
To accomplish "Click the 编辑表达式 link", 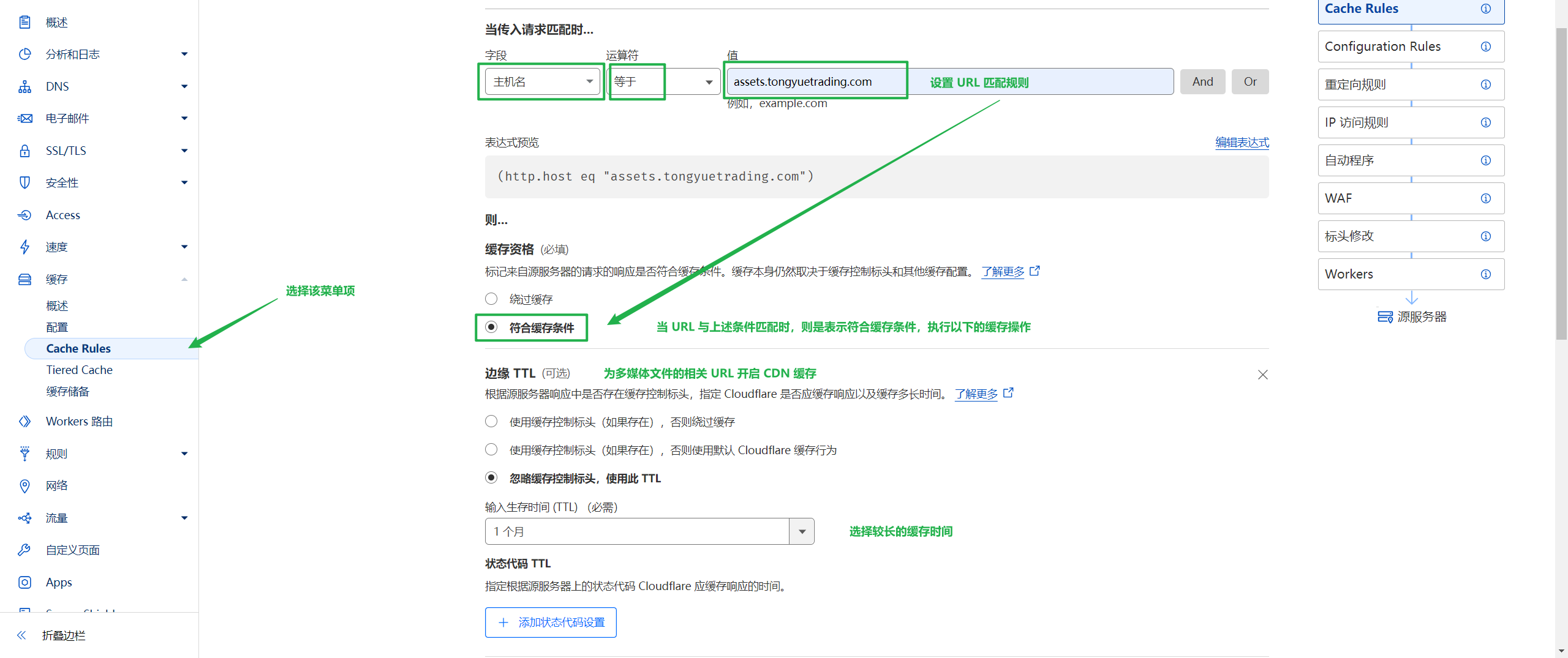I will coord(1242,142).
